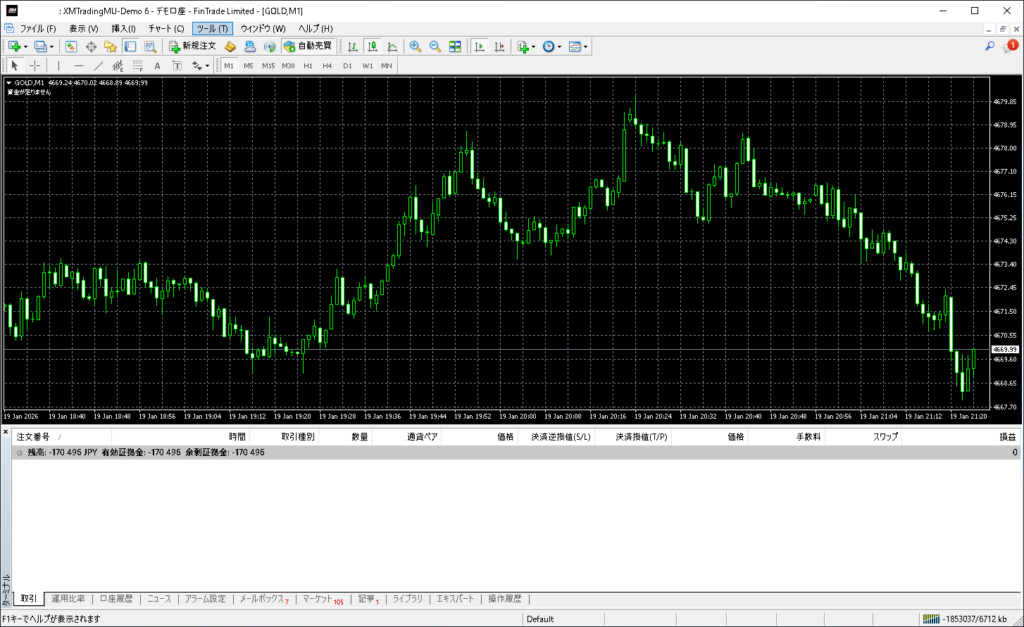Open the search magnifier in top right
The width and height of the screenshot is (1024, 627).
pos(990,46)
